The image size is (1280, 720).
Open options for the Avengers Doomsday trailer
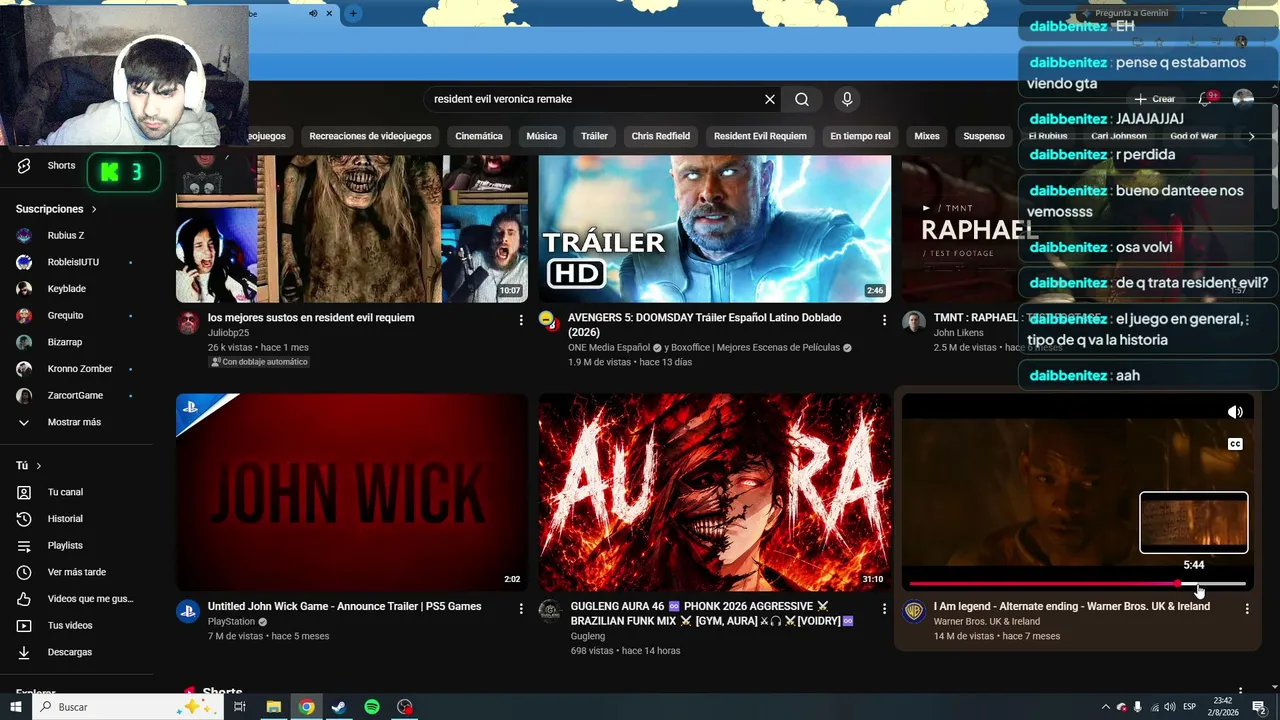[884, 320]
